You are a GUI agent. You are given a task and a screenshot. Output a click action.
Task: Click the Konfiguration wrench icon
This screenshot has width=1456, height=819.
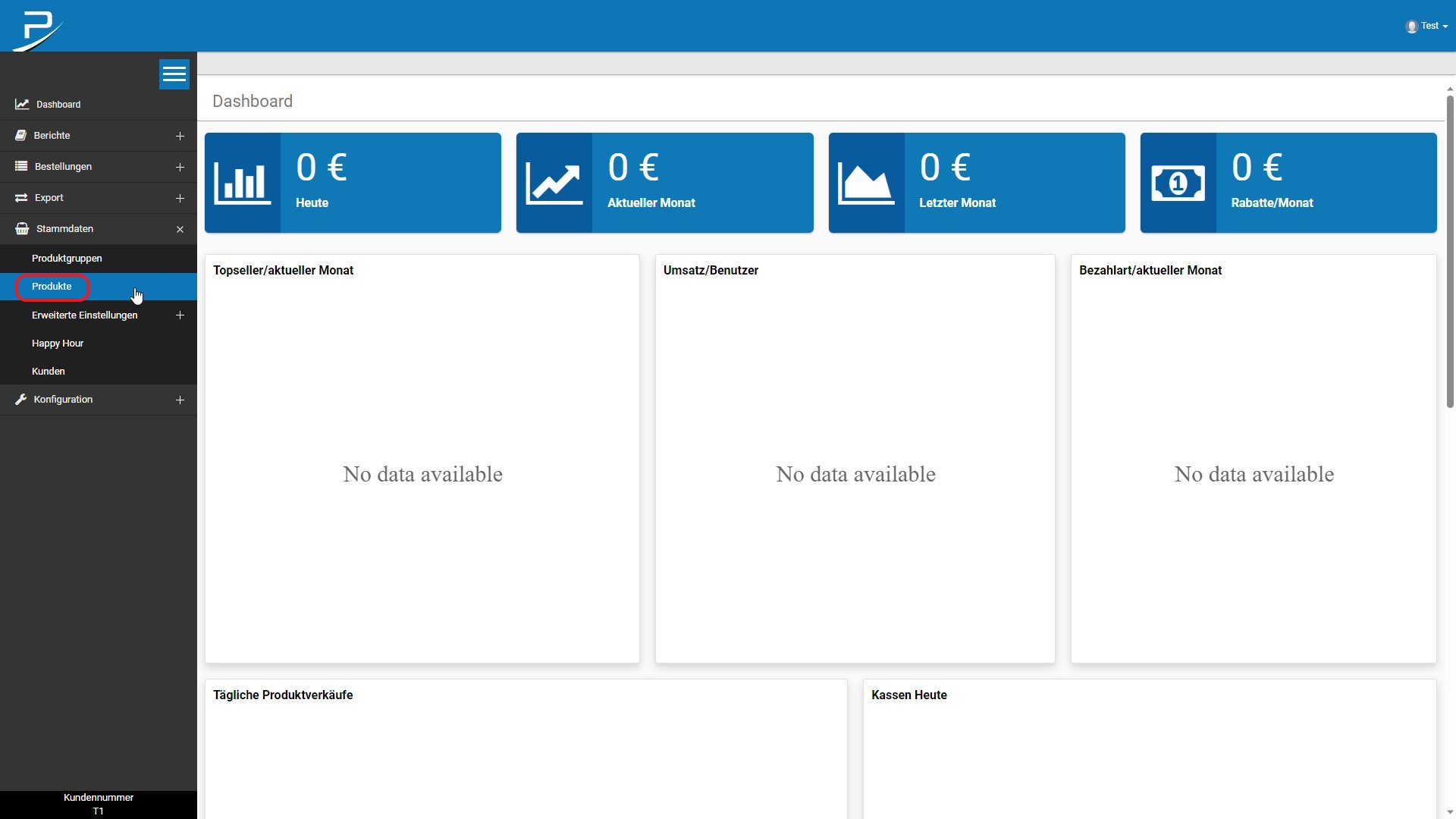pos(21,400)
